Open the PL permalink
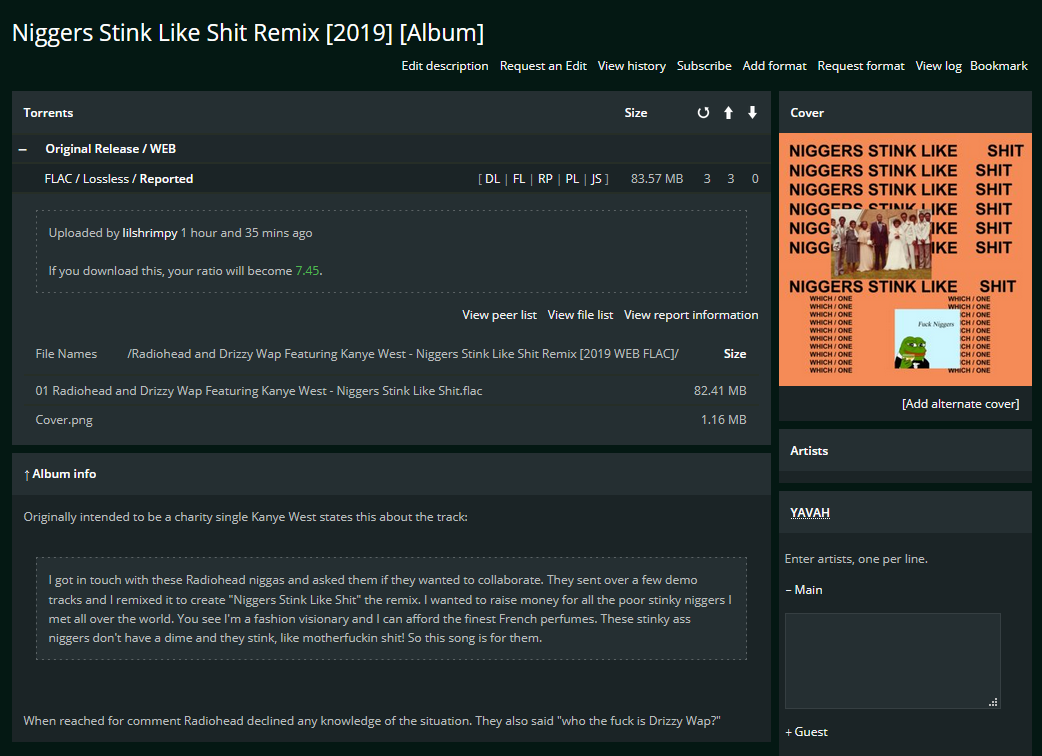1042x756 pixels. tap(572, 179)
